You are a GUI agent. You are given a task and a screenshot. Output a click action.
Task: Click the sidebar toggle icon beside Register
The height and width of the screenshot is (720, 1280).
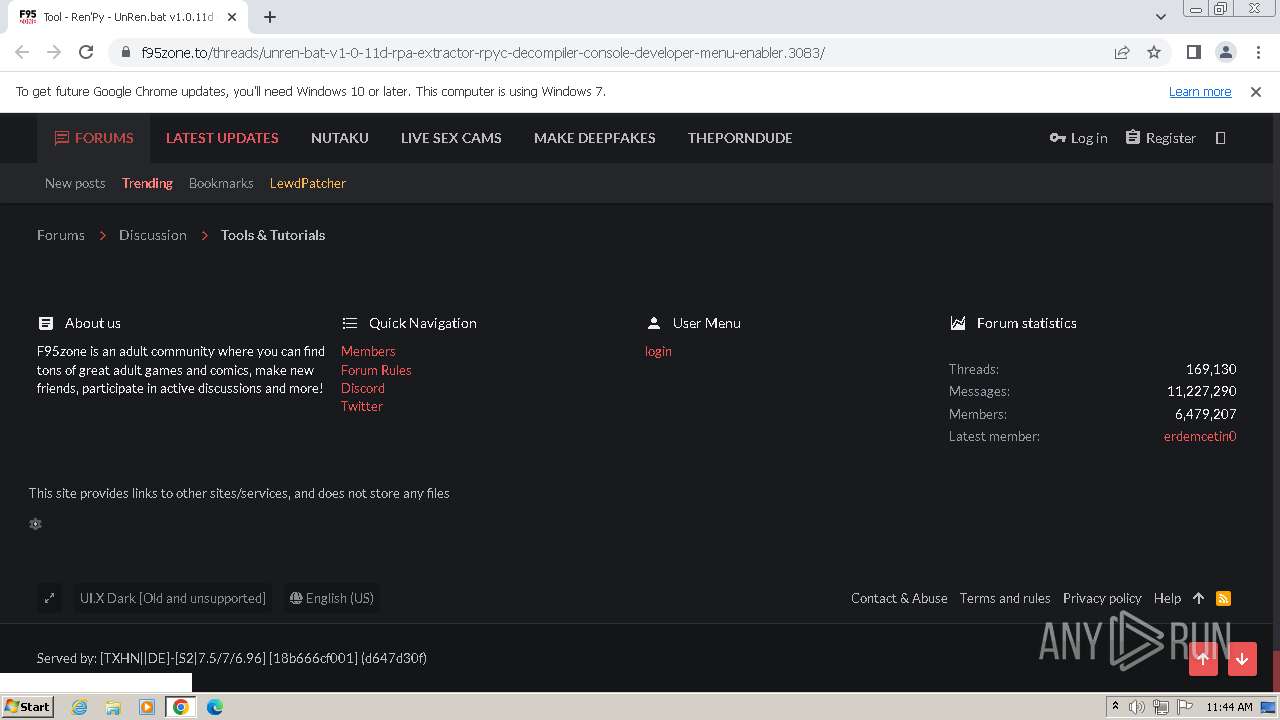pyautogui.click(x=1220, y=138)
